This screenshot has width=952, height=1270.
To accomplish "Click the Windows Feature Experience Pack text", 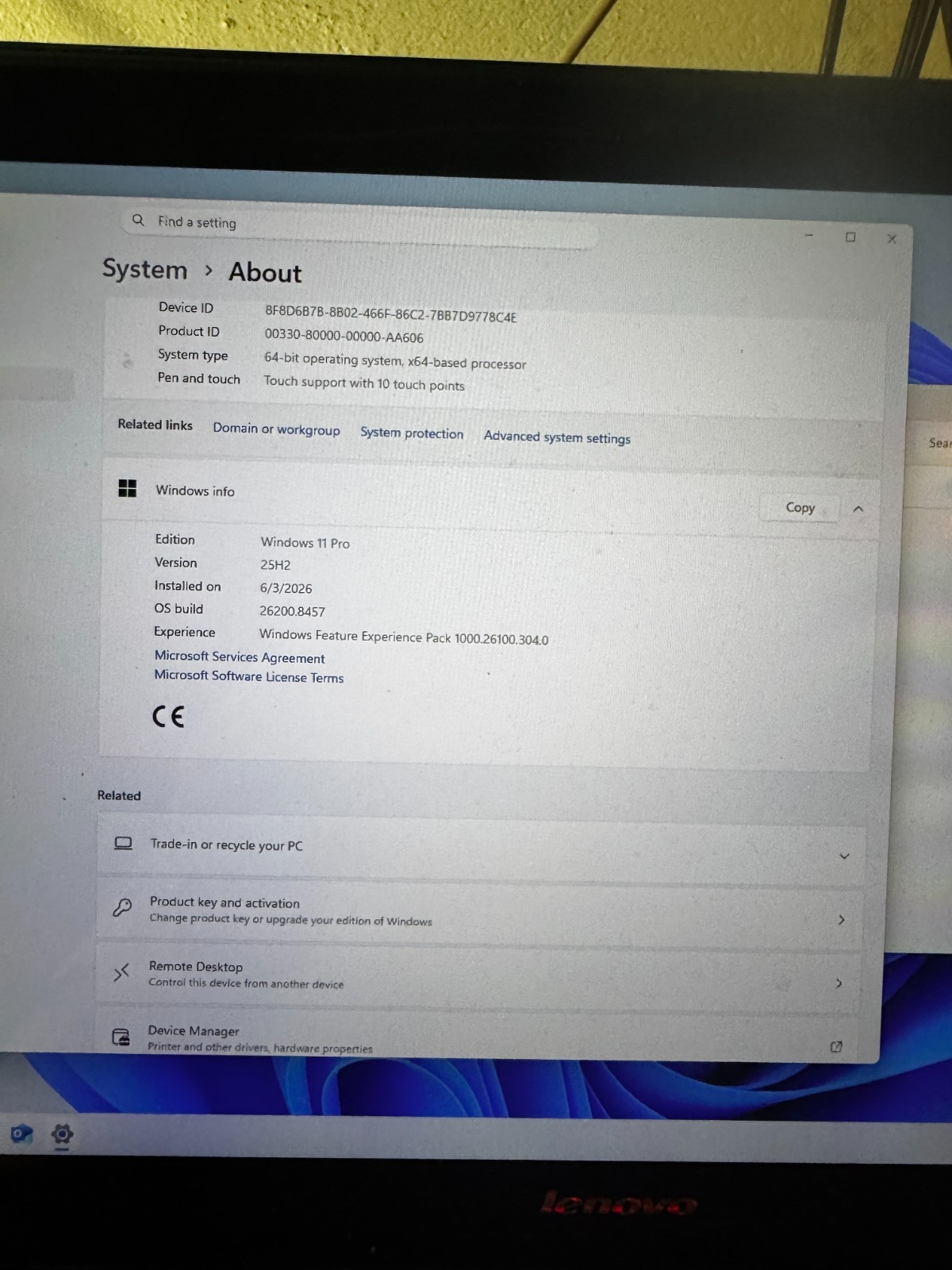I will point(404,637).
